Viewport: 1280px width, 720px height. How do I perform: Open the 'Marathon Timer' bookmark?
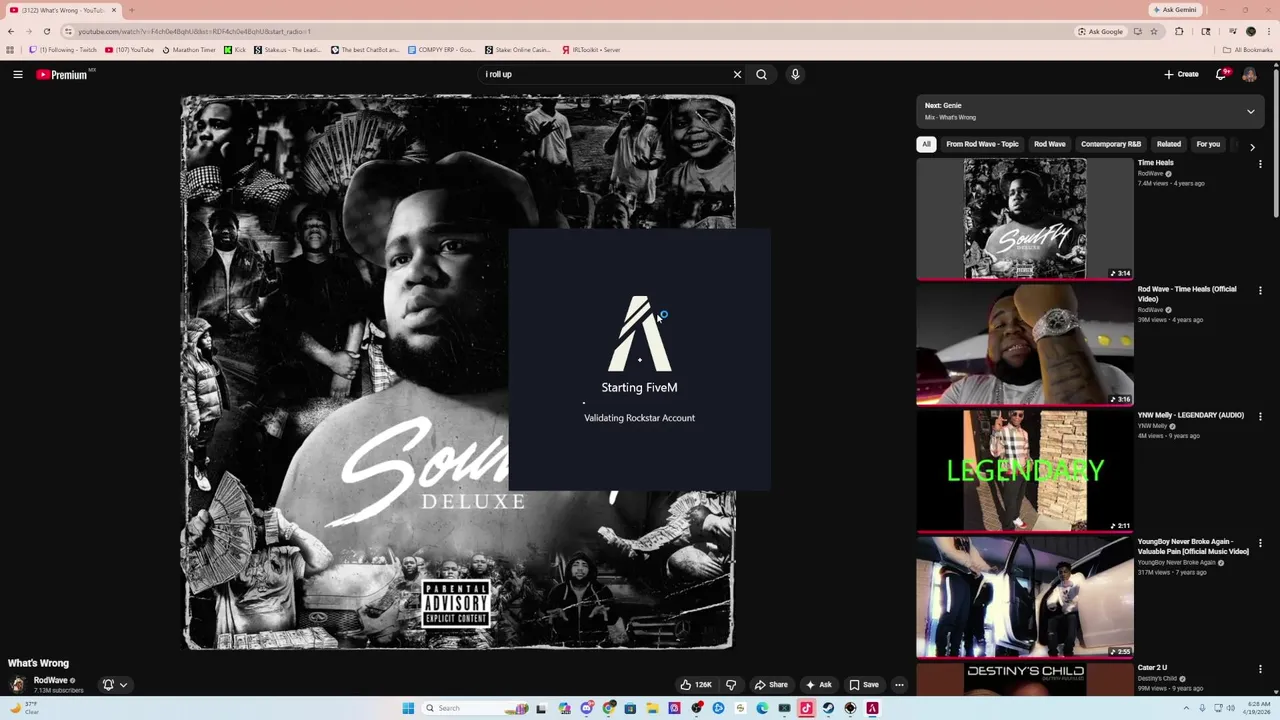coord(189,50)
